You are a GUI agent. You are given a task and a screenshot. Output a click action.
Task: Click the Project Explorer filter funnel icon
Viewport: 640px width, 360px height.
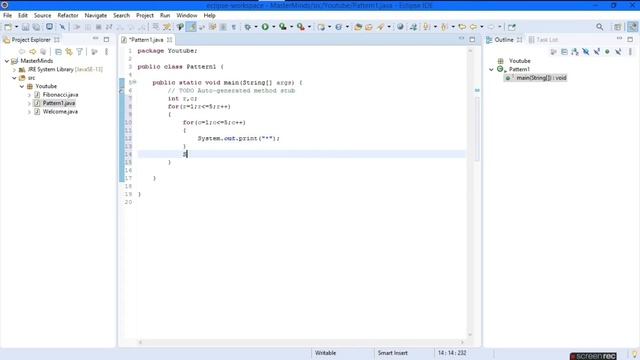[80, 52]
